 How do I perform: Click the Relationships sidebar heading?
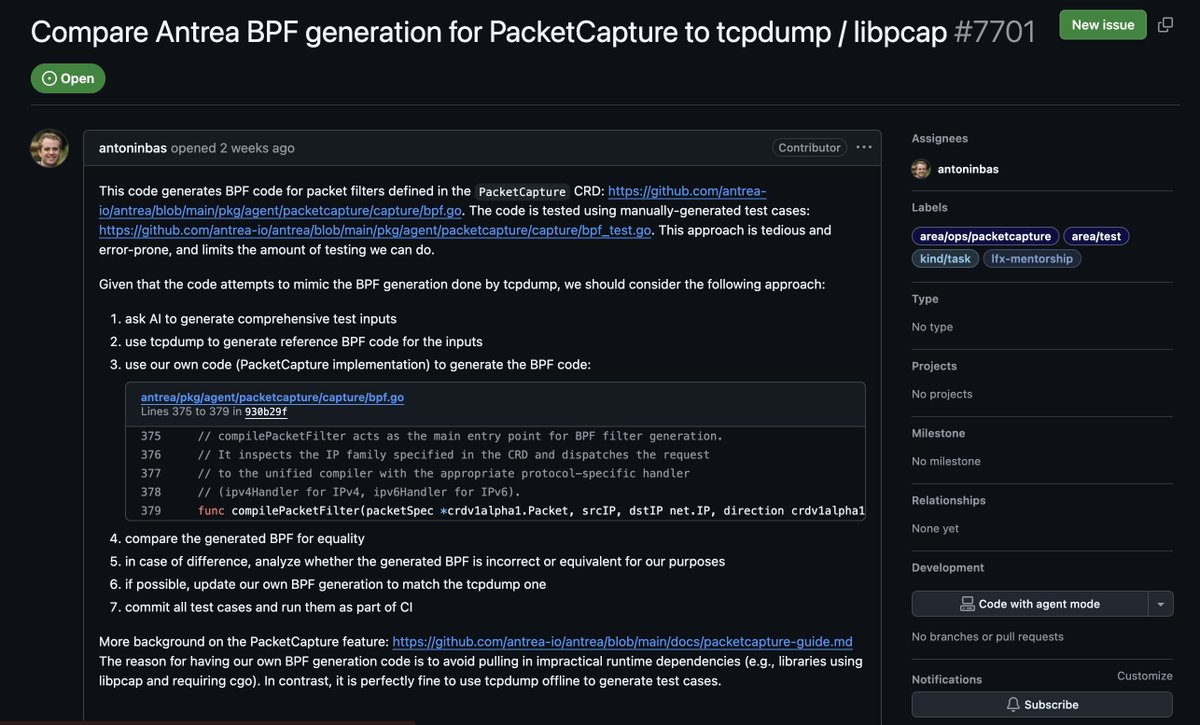pos(949,500)
